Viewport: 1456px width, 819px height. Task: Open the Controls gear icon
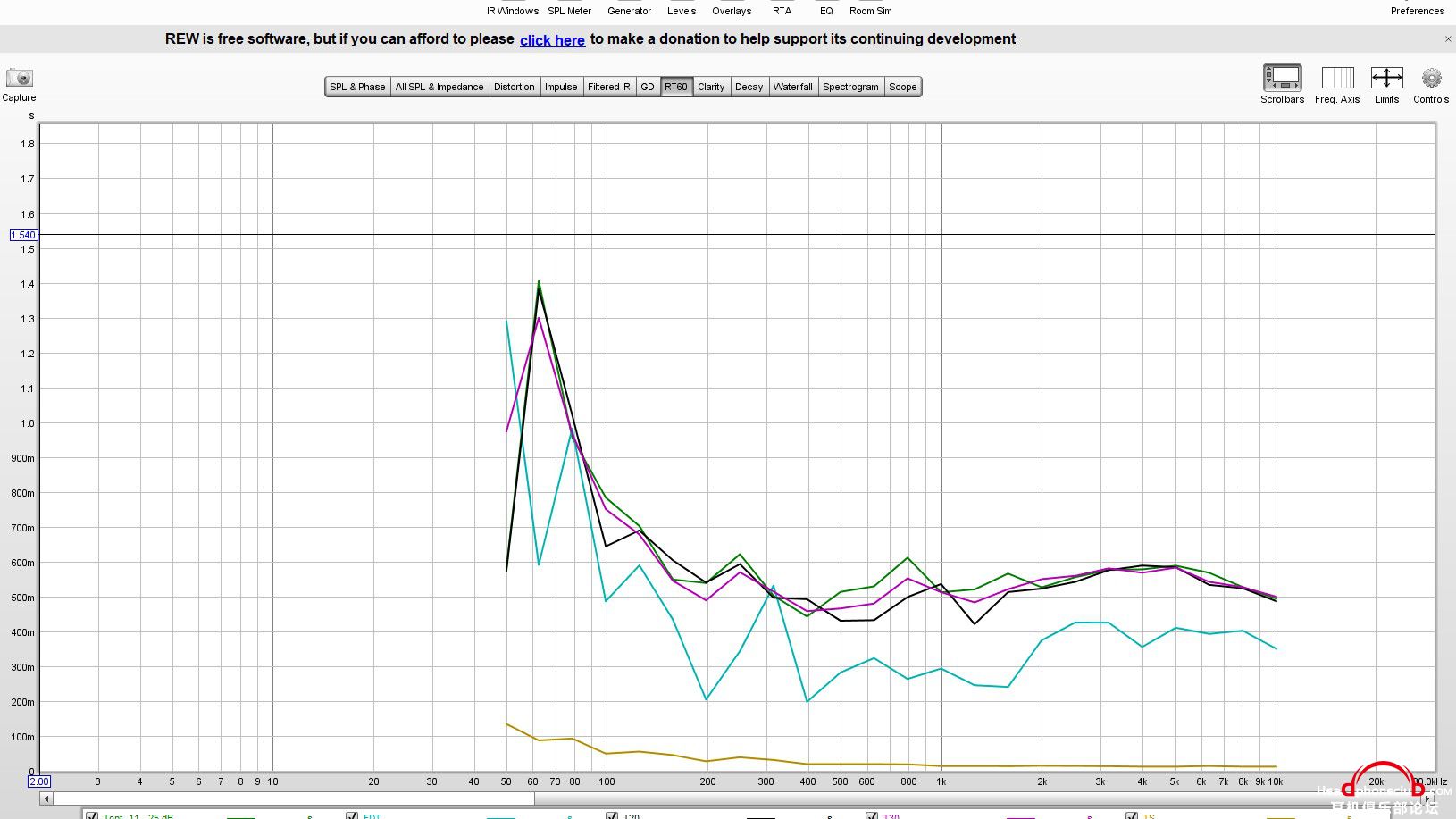click(x=1431, y=78)
